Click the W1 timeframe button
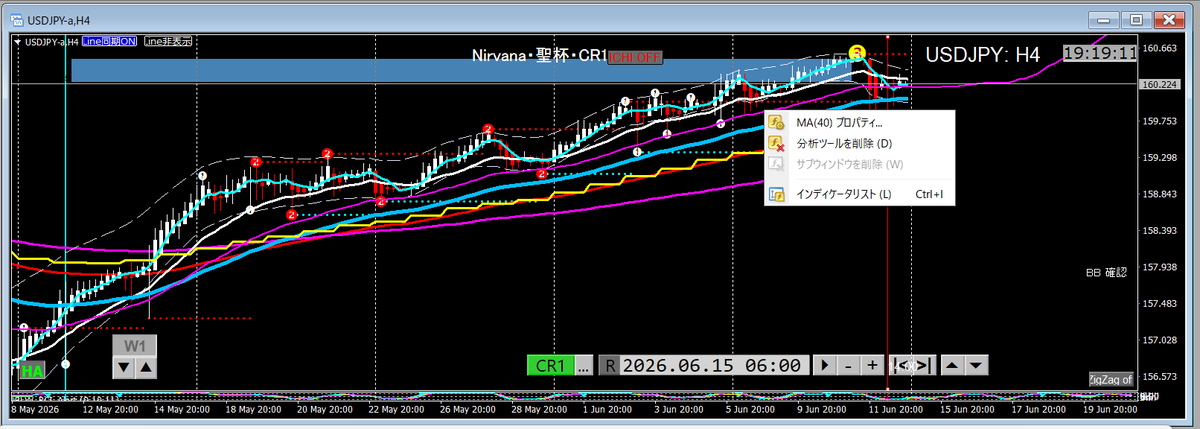Screen dimensions: 1200x429 coord(135,346)
